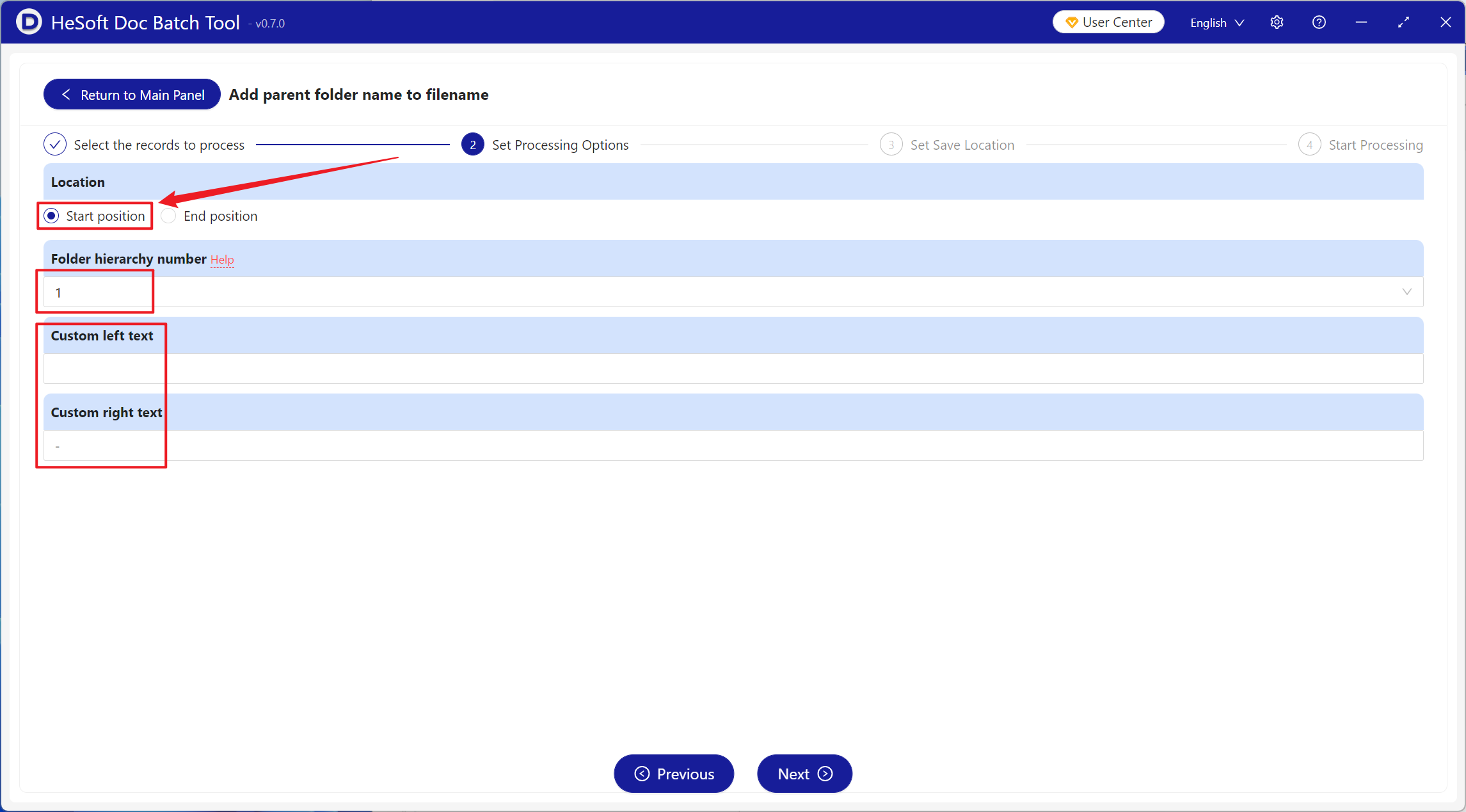Viewport: 1466px width, 812px height.
Task: Return to Main Panel
Action: (132, 95)
